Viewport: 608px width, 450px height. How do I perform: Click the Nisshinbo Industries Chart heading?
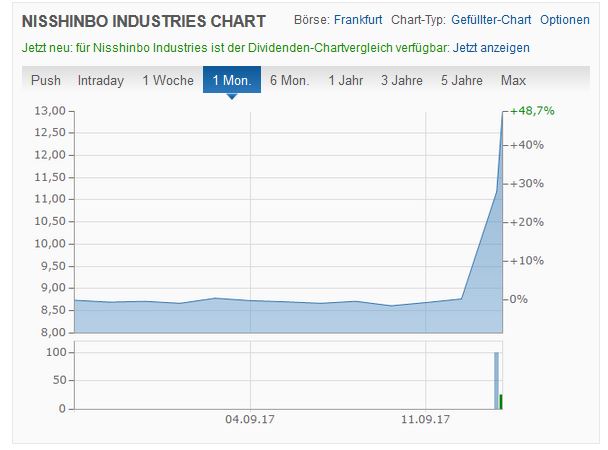(x=144, y=21)
